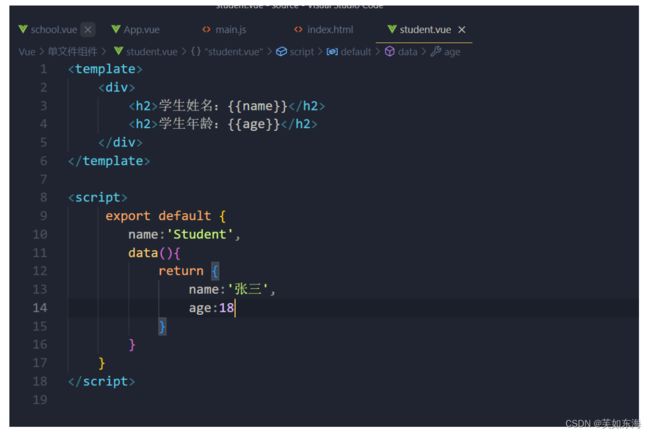Click the variable icon before default
The width and height of the screenshot is (650, 434).
(332, 51)
